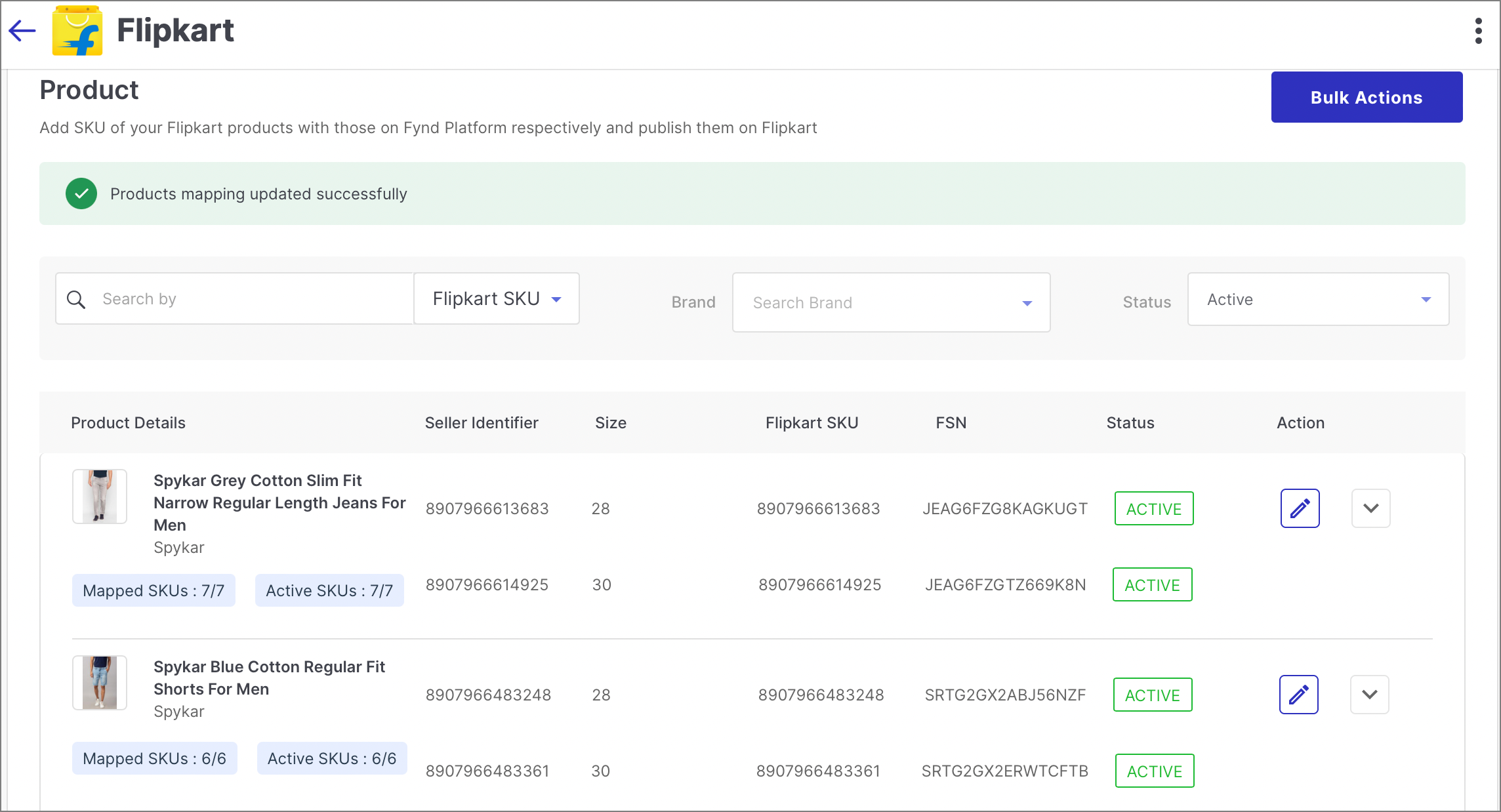
Task: Open the grey jeans product thumbnail
Action: [100, 497]
